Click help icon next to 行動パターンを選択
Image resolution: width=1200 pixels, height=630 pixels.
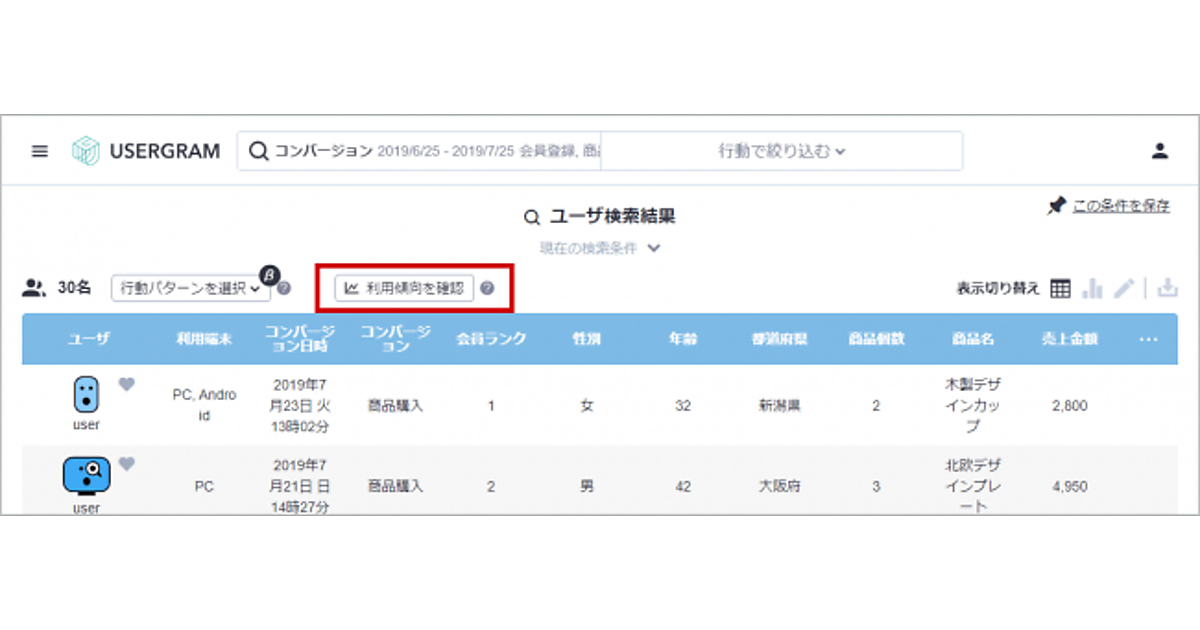[x=284, y=289]
